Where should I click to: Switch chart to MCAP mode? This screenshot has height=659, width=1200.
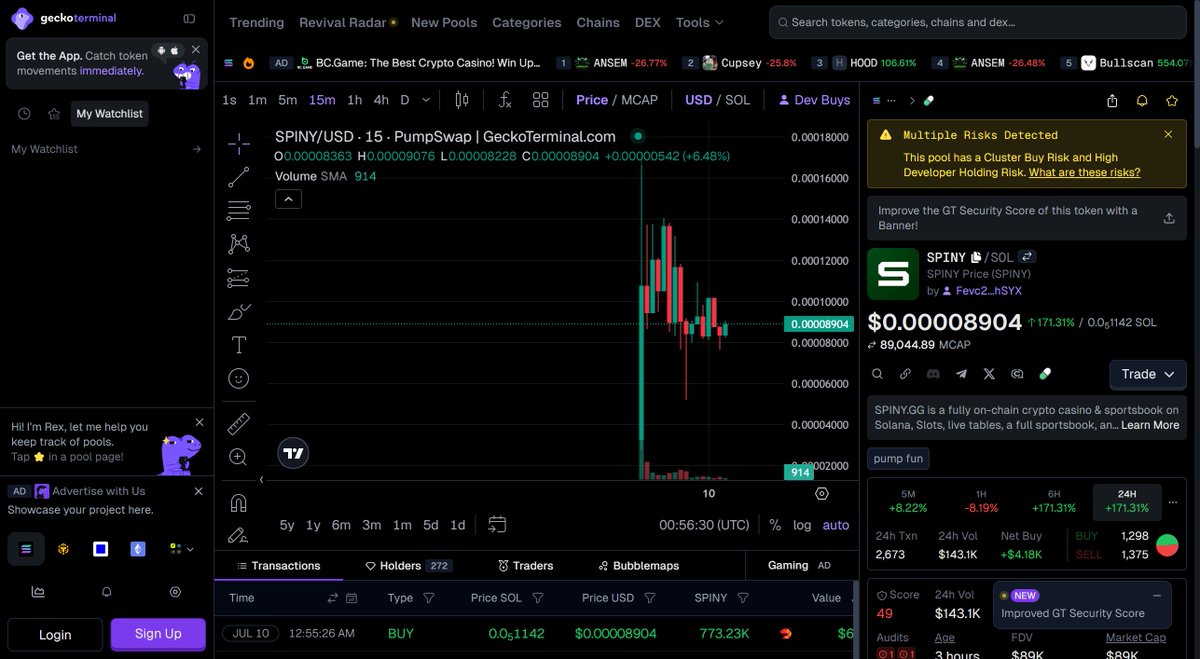[640, 100]
